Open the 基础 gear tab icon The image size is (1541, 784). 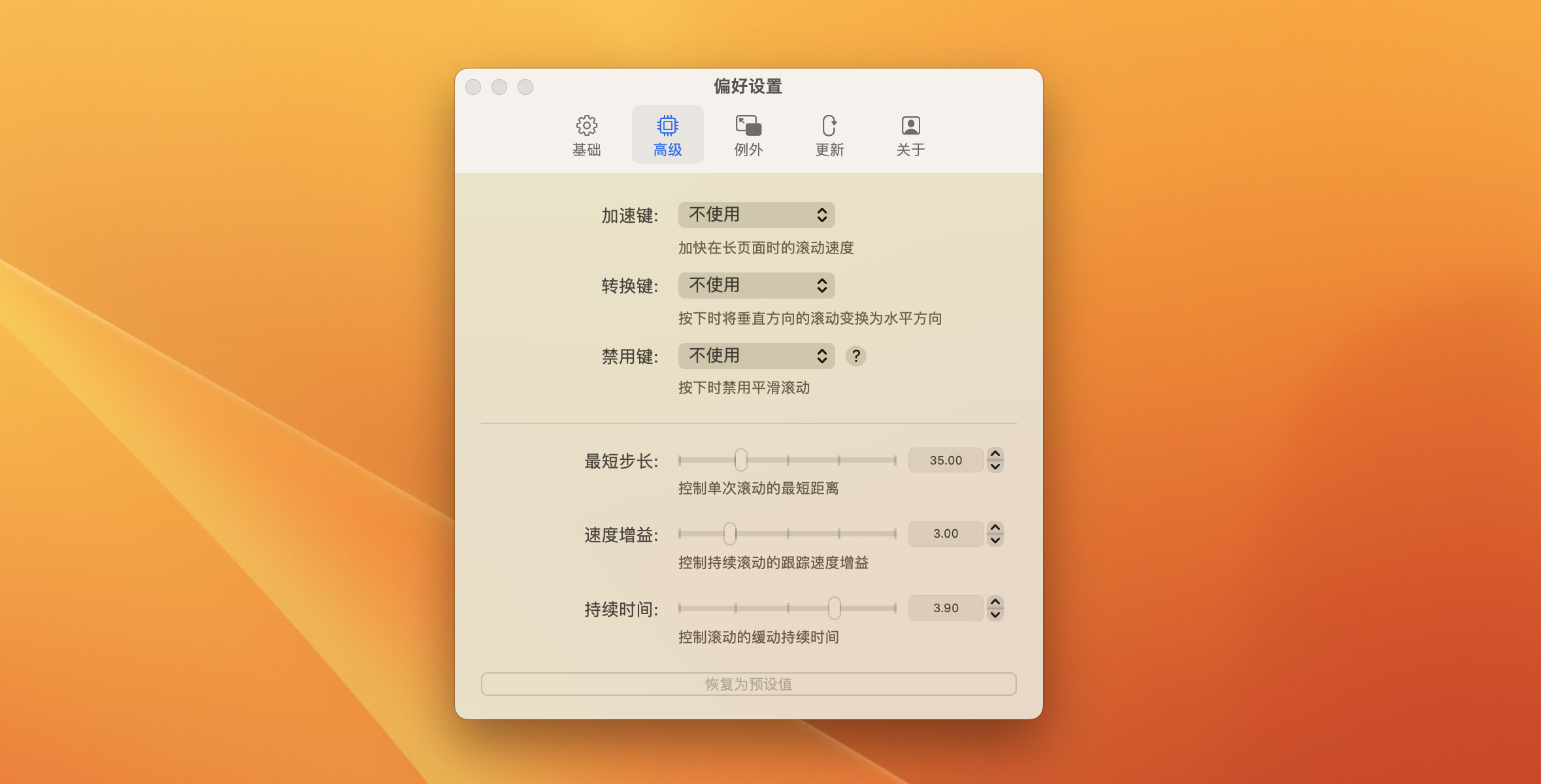tap(586, 125)
